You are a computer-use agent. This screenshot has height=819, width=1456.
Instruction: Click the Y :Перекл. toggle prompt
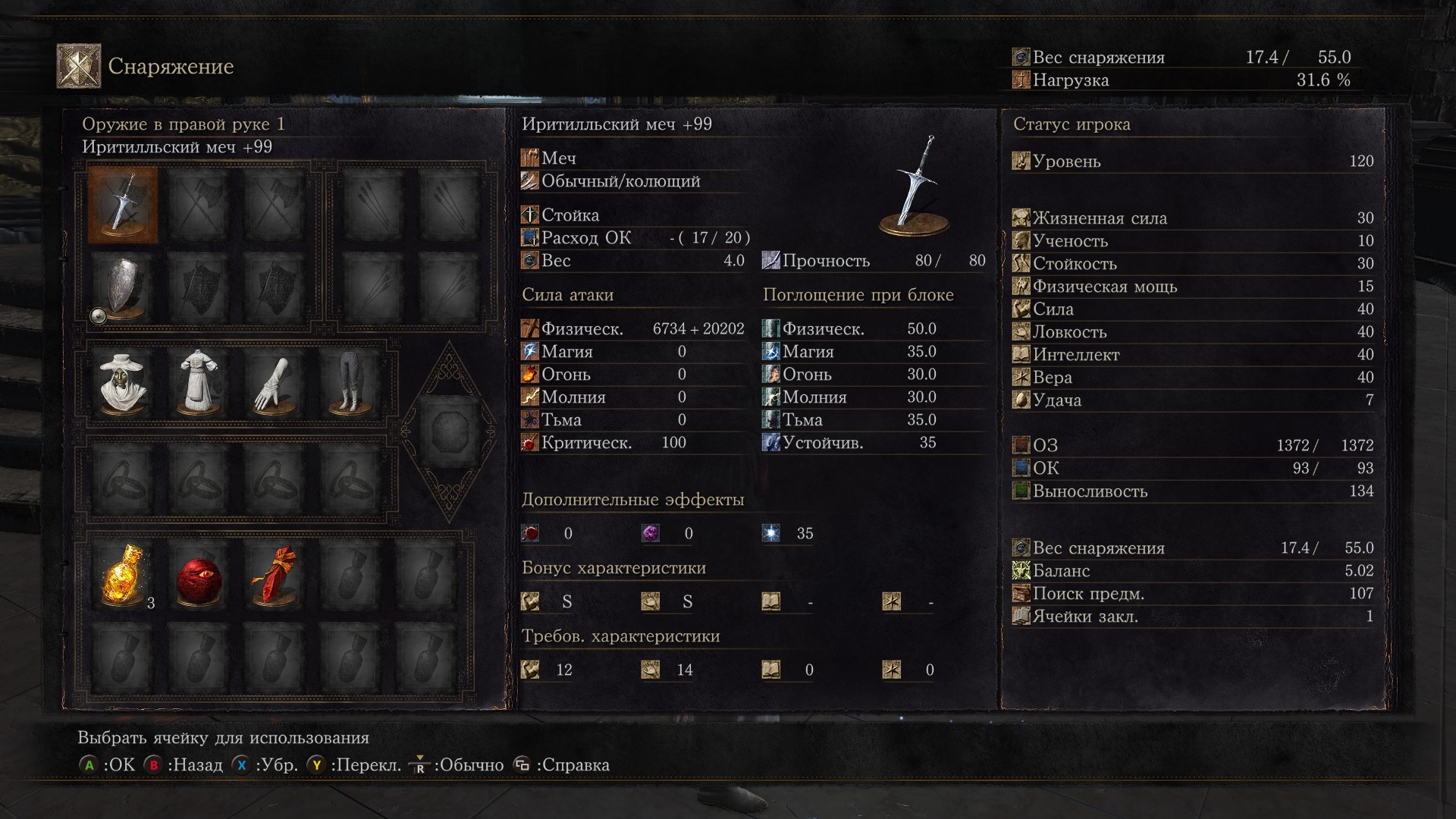tap(354, 764)
